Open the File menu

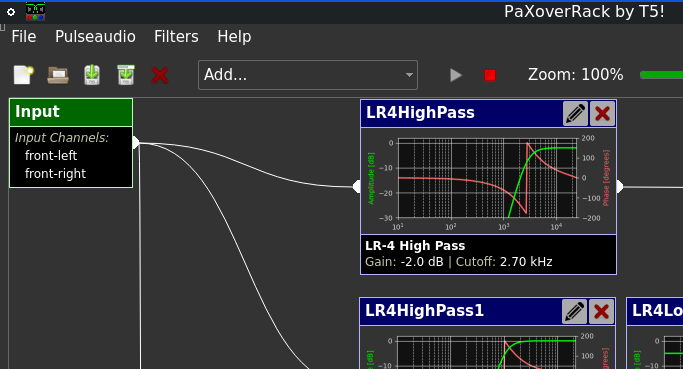(24, 37)
